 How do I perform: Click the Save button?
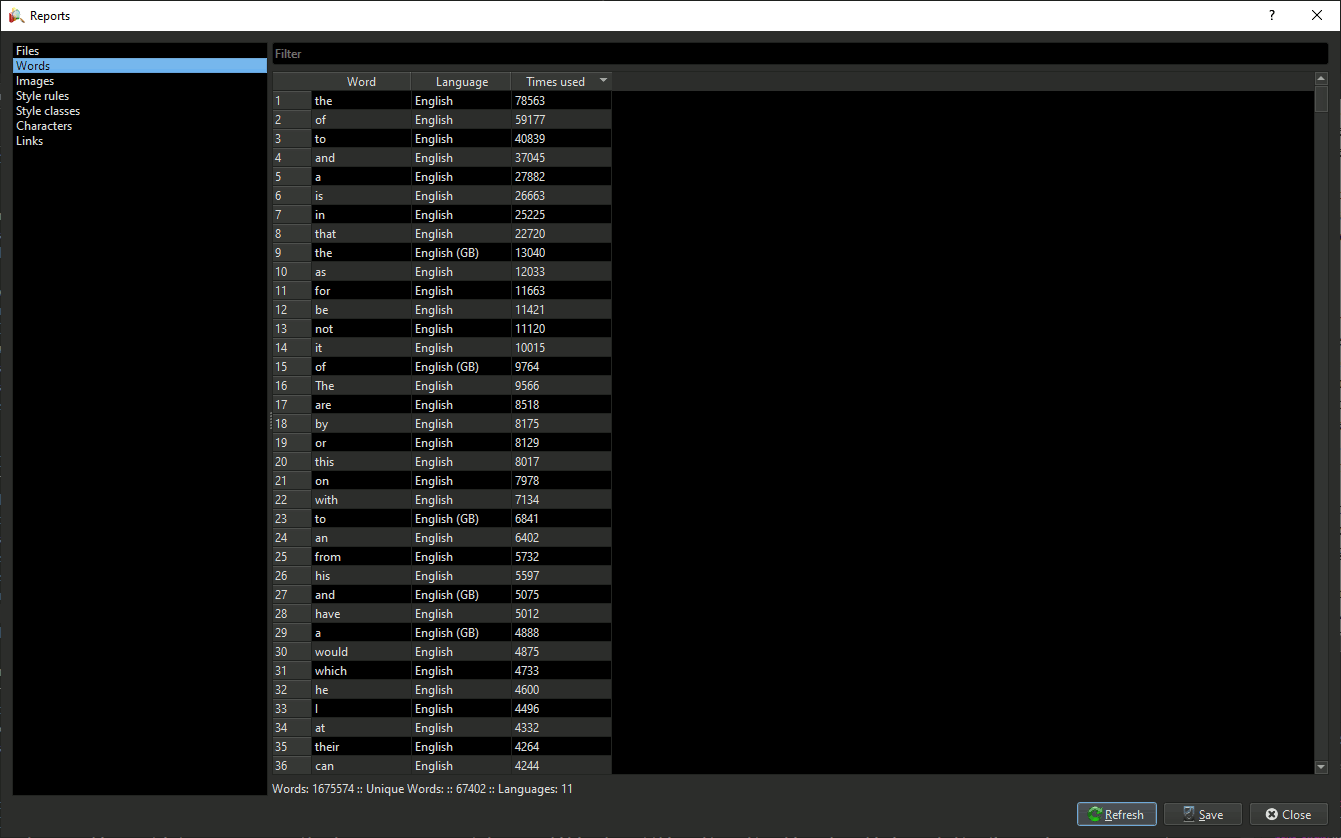coord(1202,814)
